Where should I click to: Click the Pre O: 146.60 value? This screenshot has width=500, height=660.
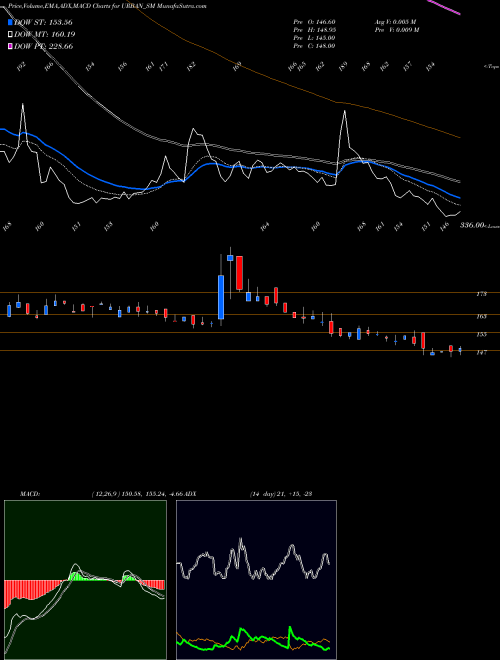tap(314, 22)
